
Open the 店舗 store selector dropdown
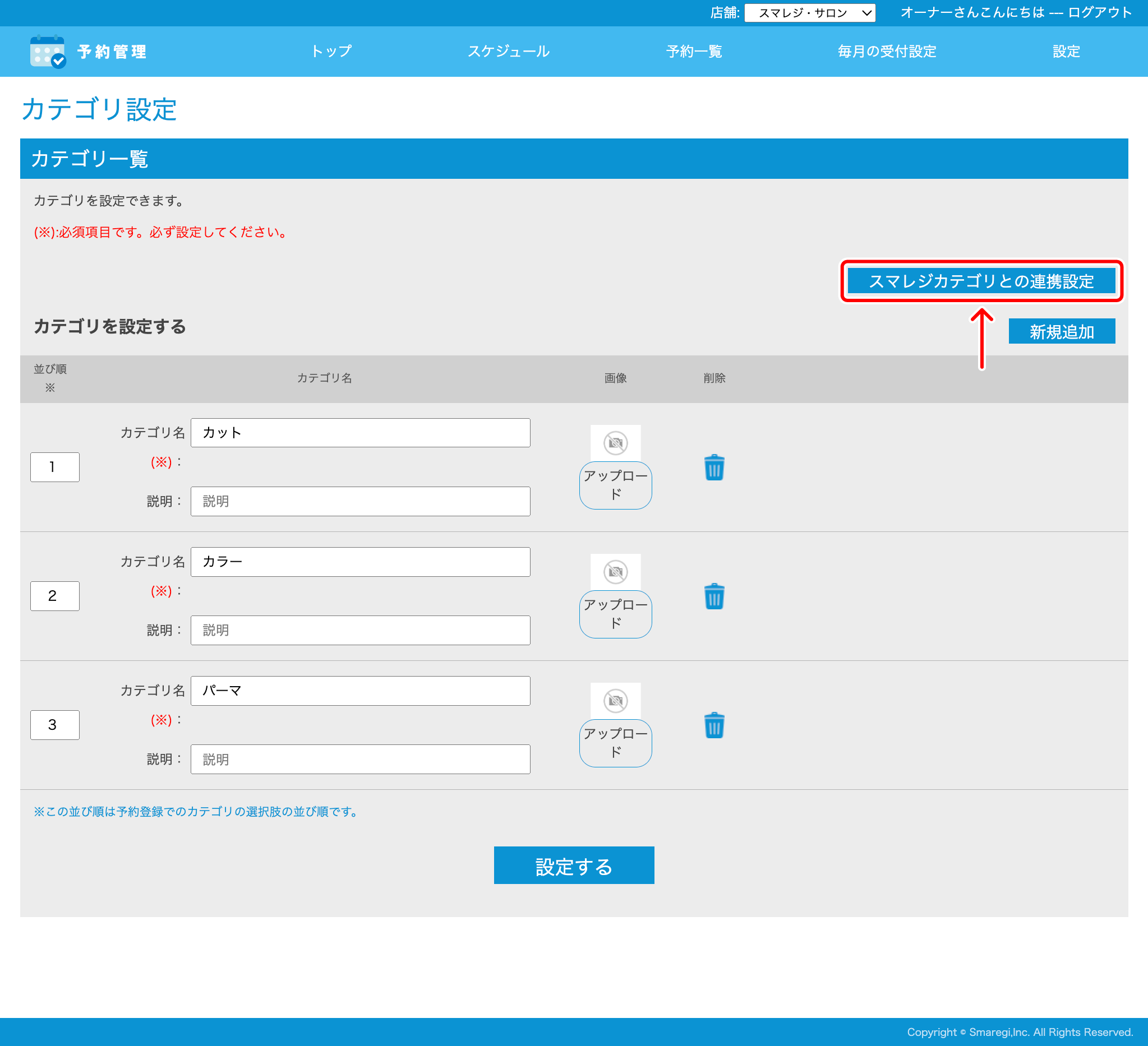(809, 12)
